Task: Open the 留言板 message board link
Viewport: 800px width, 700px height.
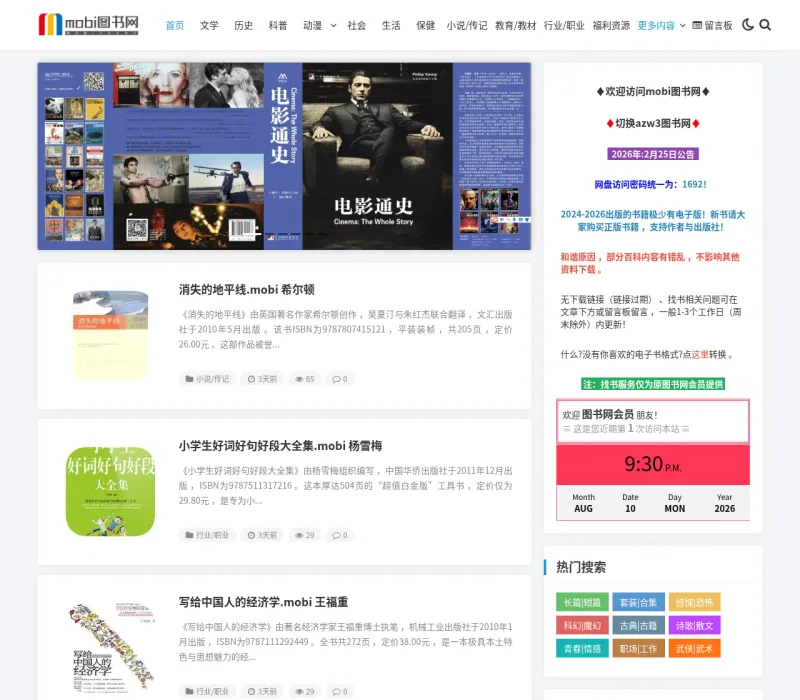Action: (x=712, y=25)
